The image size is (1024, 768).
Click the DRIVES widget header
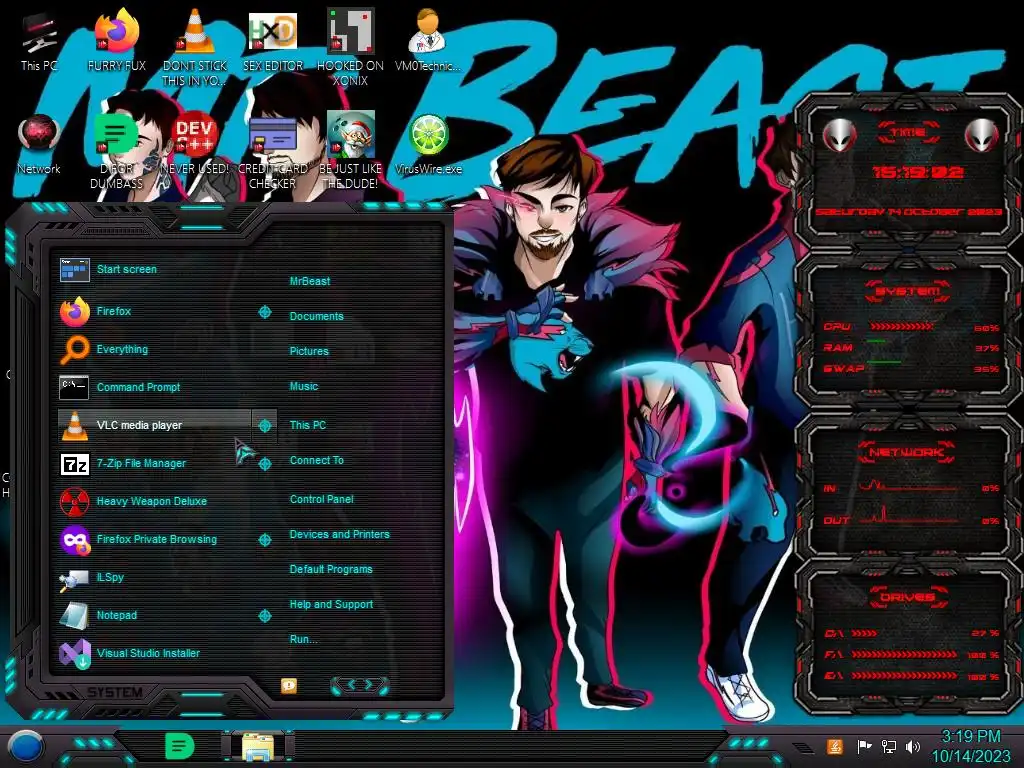click(908, 597)
